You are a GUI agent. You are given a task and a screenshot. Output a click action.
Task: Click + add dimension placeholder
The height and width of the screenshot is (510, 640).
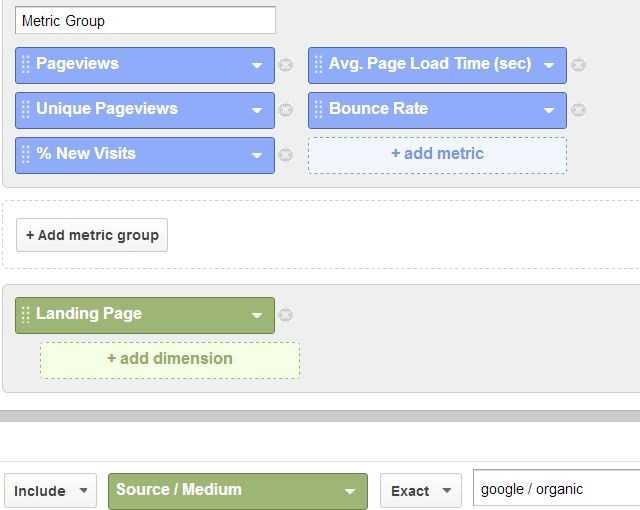point(170,360)
